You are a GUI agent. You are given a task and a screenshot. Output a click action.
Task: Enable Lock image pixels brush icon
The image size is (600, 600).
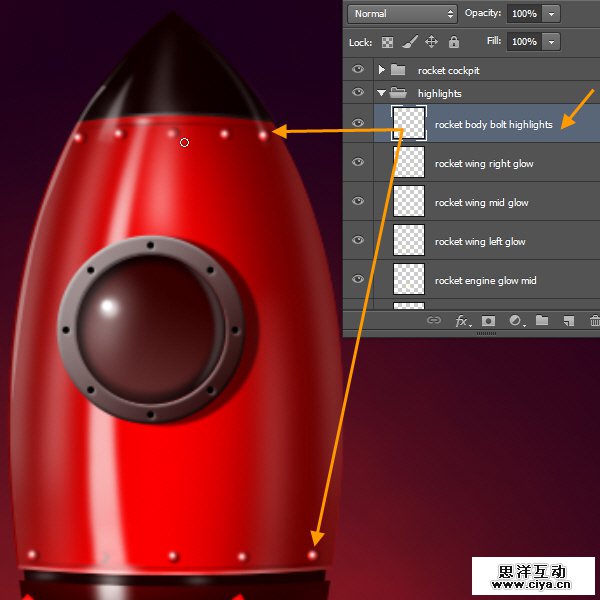410,42
